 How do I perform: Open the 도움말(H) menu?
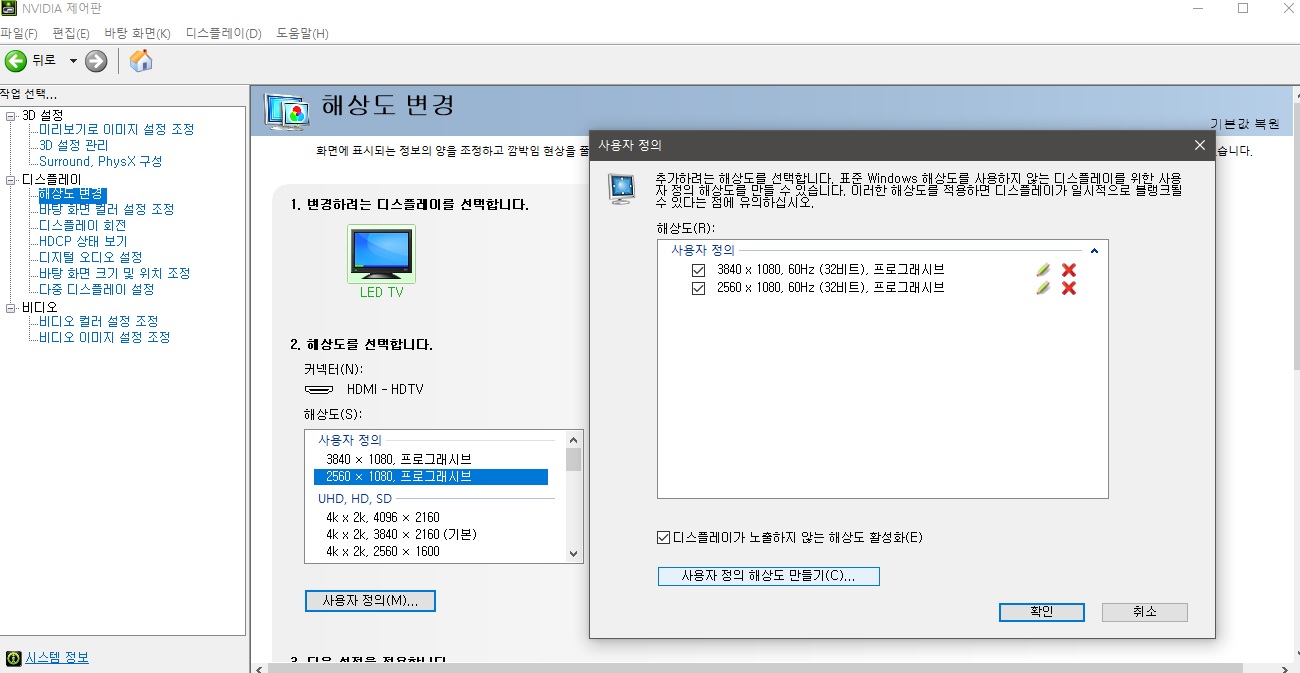(x=302, y=34)
